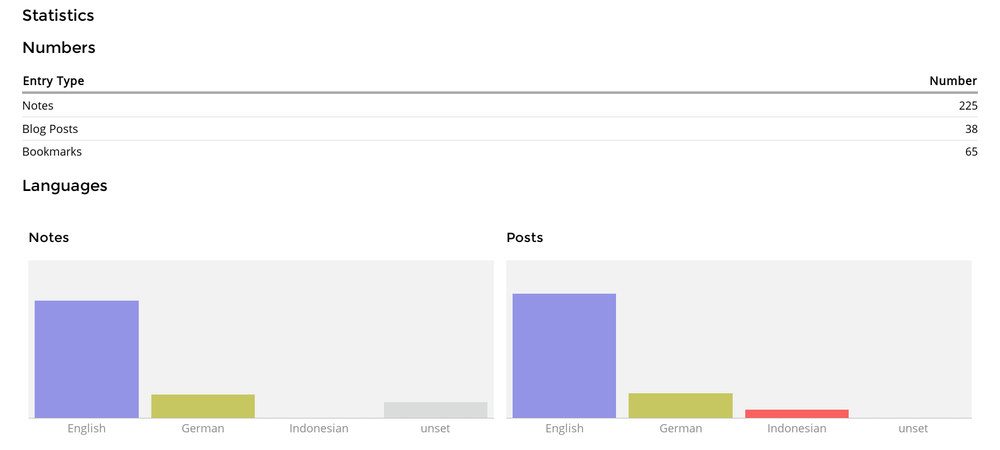Click the unset axis label in Posts chart

tap(913, 429)
